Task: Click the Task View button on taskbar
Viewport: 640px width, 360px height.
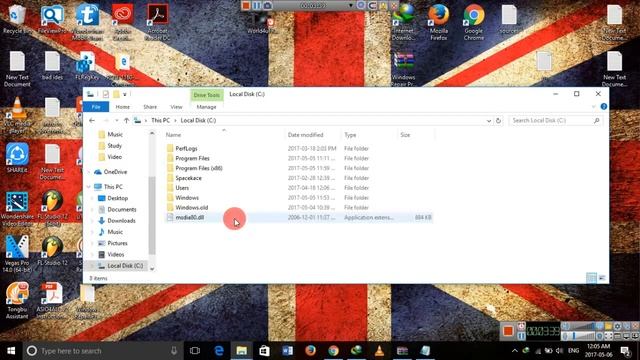Action: pos(195,351)
